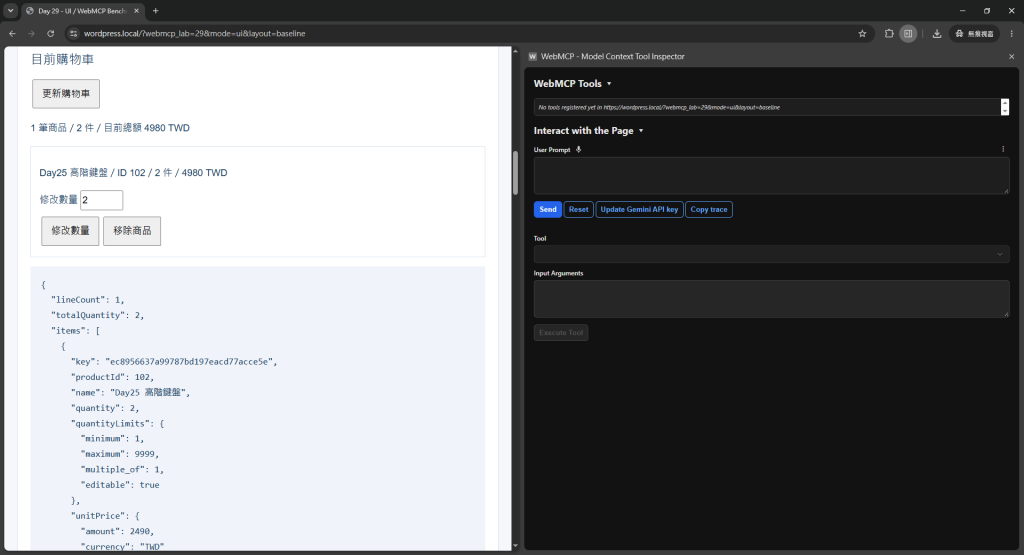Viewport: 1024px width, 555px height.
Task: Click the 更新購物車 button
Action: (66, 94)
